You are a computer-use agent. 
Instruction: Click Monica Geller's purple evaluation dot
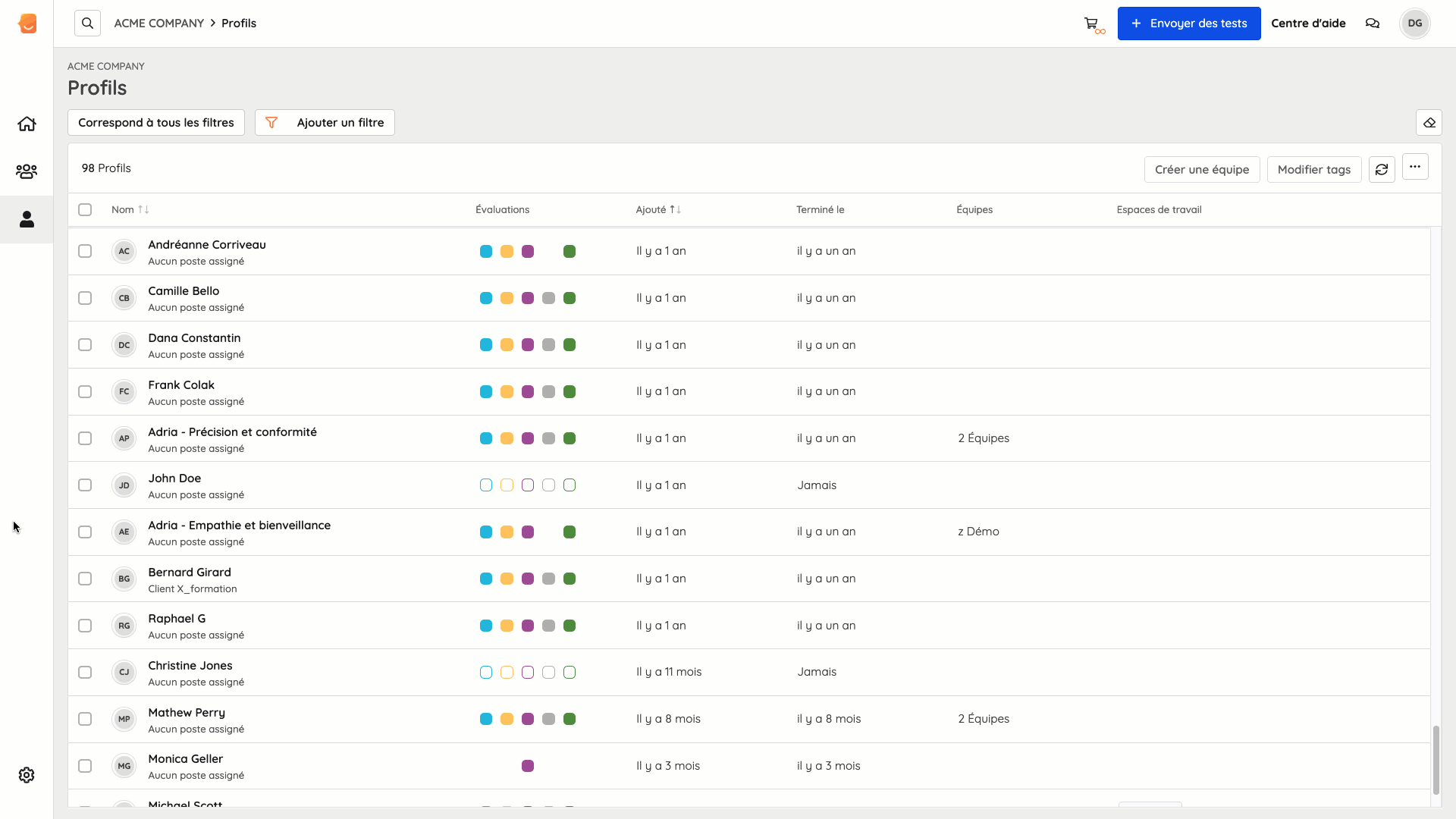528,766
